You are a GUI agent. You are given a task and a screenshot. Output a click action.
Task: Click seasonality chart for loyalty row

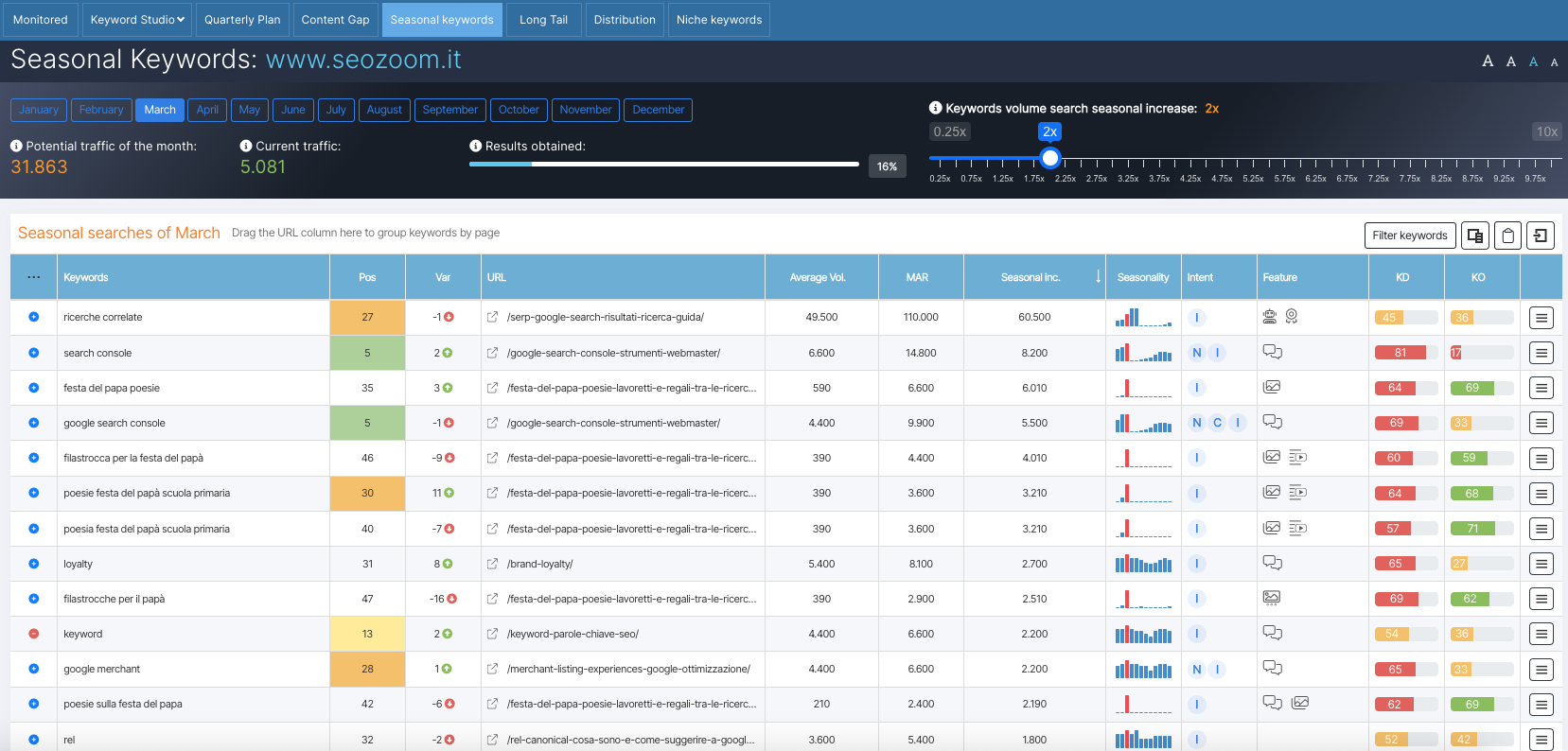[x=1143, y=564]
